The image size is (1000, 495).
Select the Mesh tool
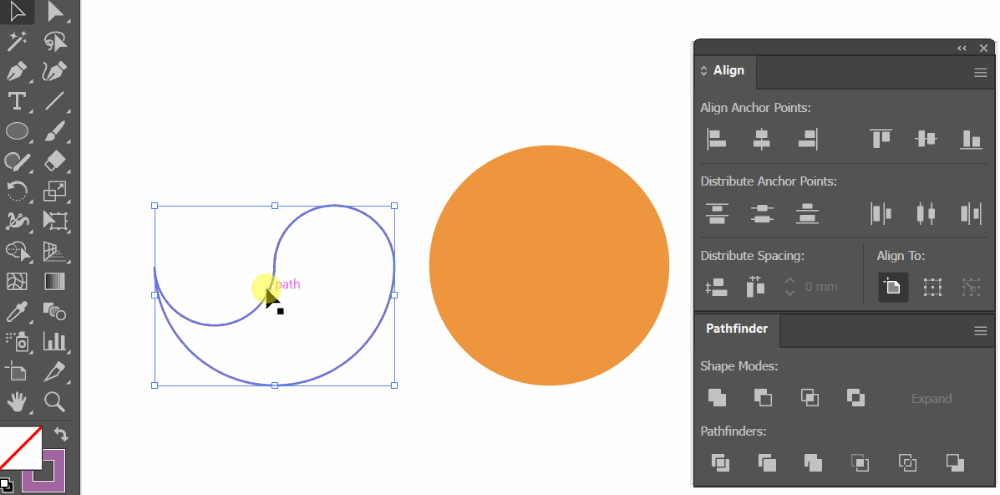click(x=17, y=281)
